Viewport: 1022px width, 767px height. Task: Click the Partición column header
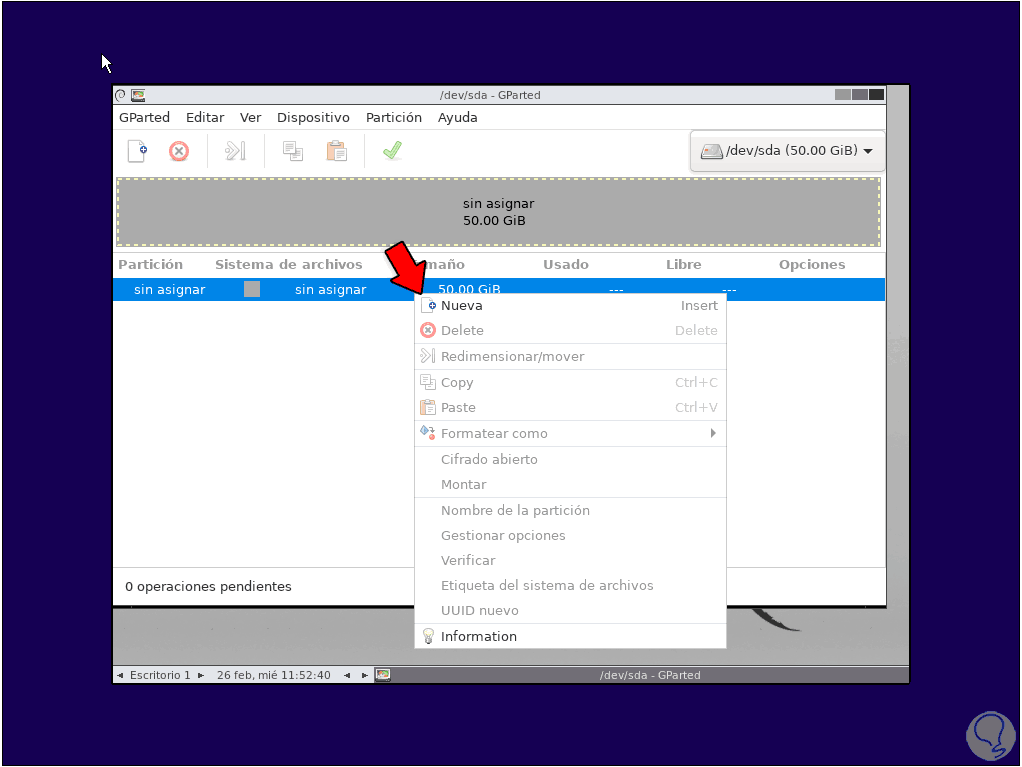tap(151, 265)
